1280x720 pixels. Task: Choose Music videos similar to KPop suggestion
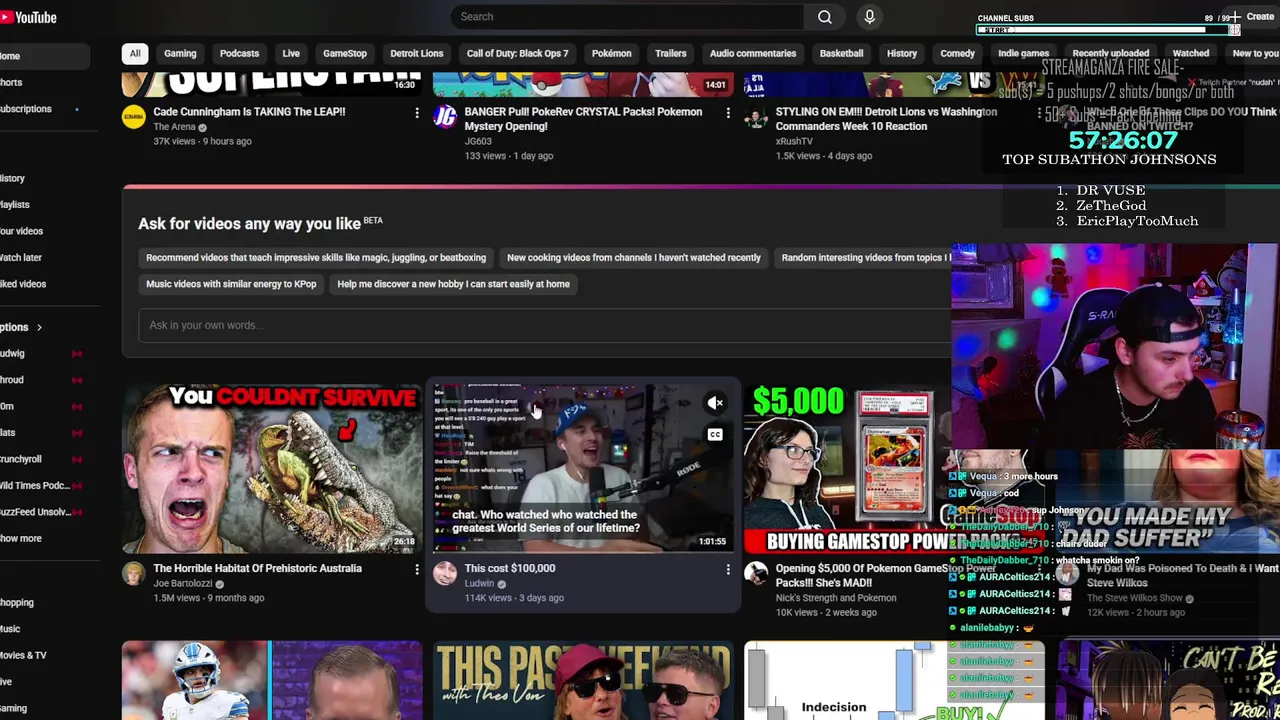[231, 284]
